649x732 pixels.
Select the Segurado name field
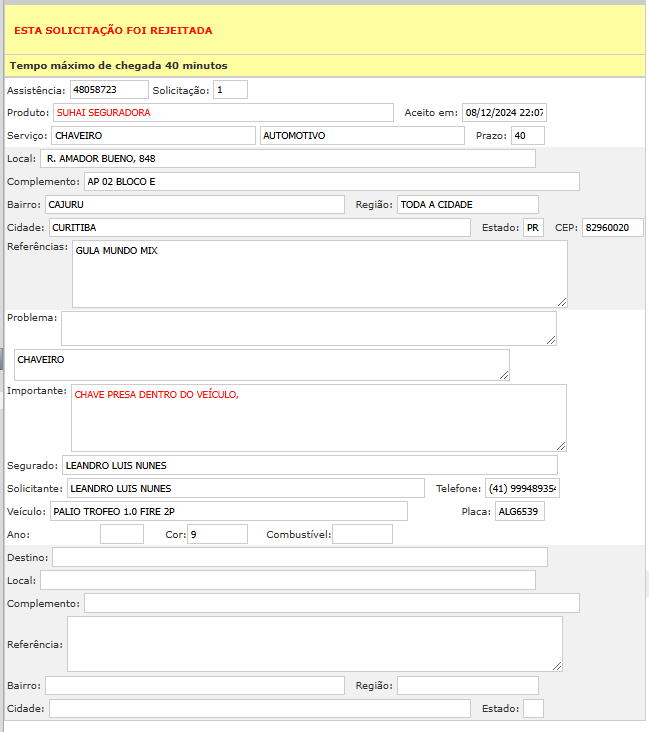[309, 465]
